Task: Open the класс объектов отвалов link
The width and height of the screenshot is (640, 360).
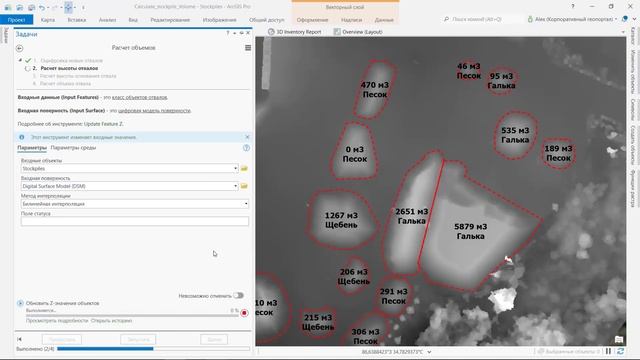Action: (140, 97)
